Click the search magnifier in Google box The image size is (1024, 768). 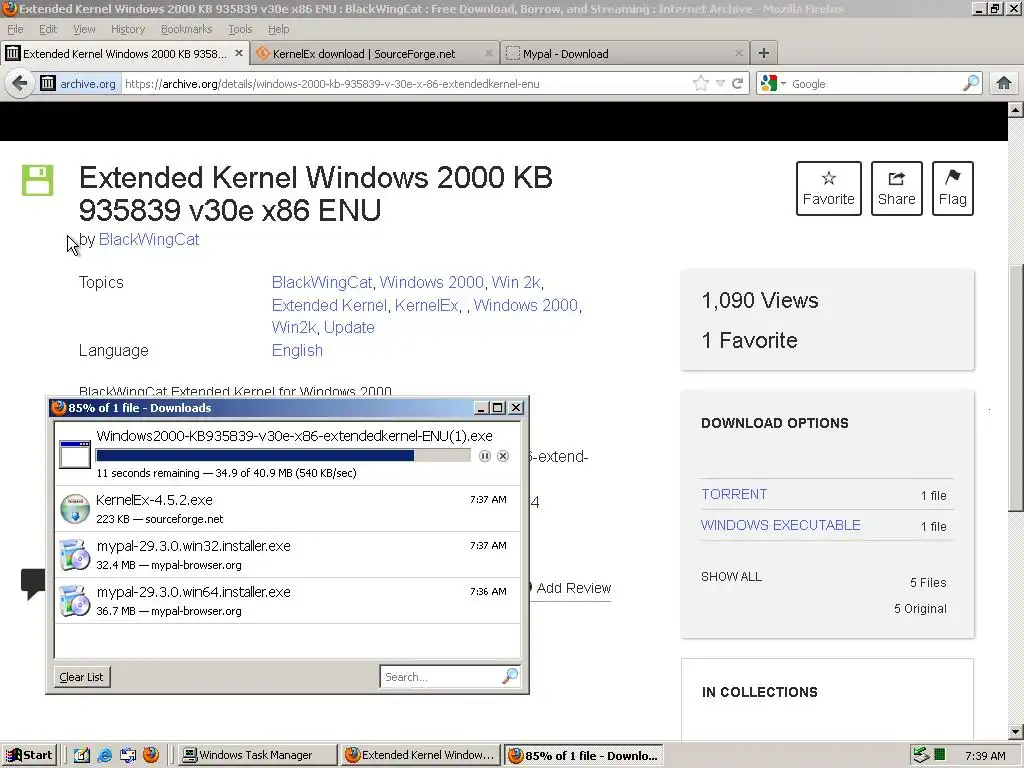coord(971,84)
